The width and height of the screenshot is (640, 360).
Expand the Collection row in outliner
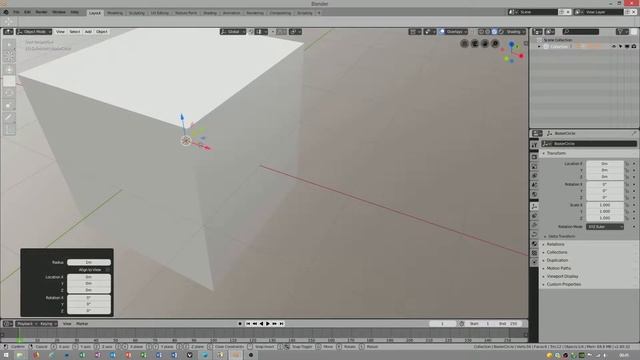539,47
